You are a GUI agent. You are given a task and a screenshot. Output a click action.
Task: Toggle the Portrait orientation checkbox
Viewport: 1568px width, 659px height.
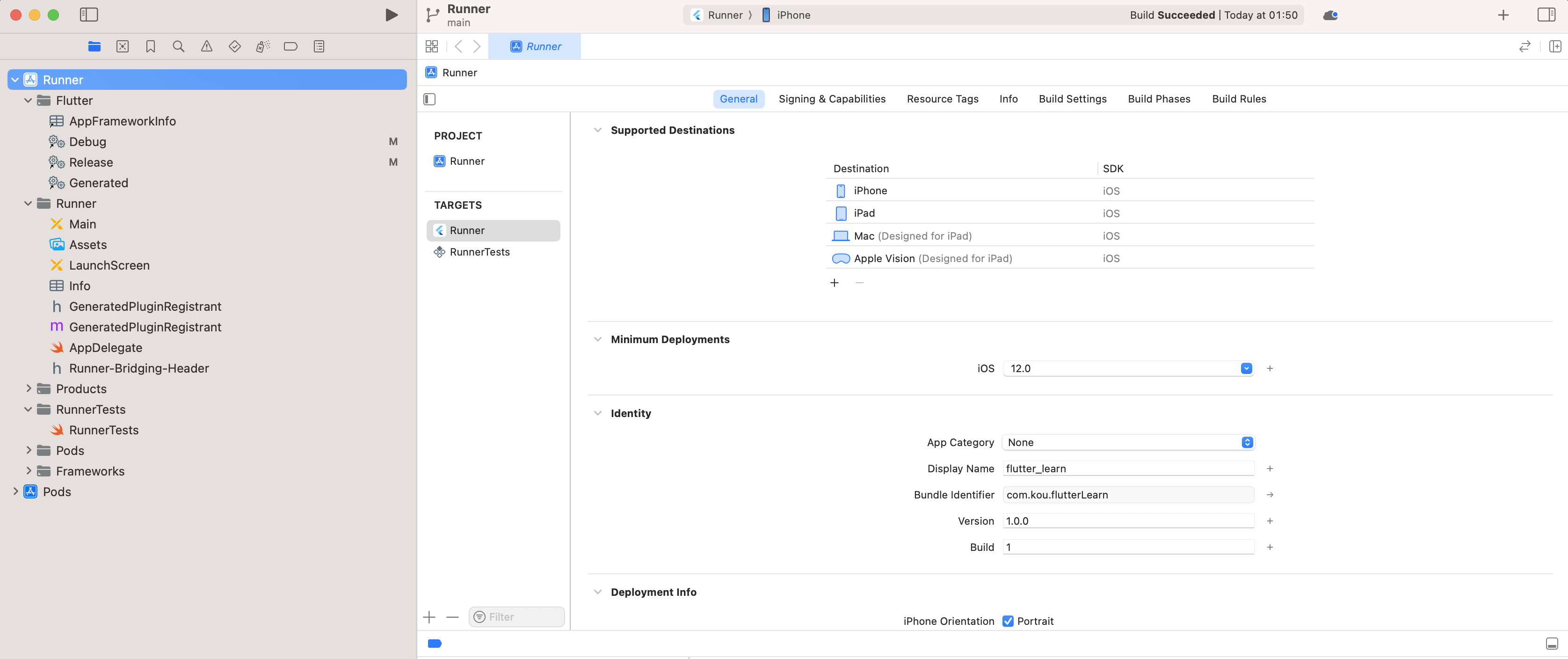pos(1008,621)
